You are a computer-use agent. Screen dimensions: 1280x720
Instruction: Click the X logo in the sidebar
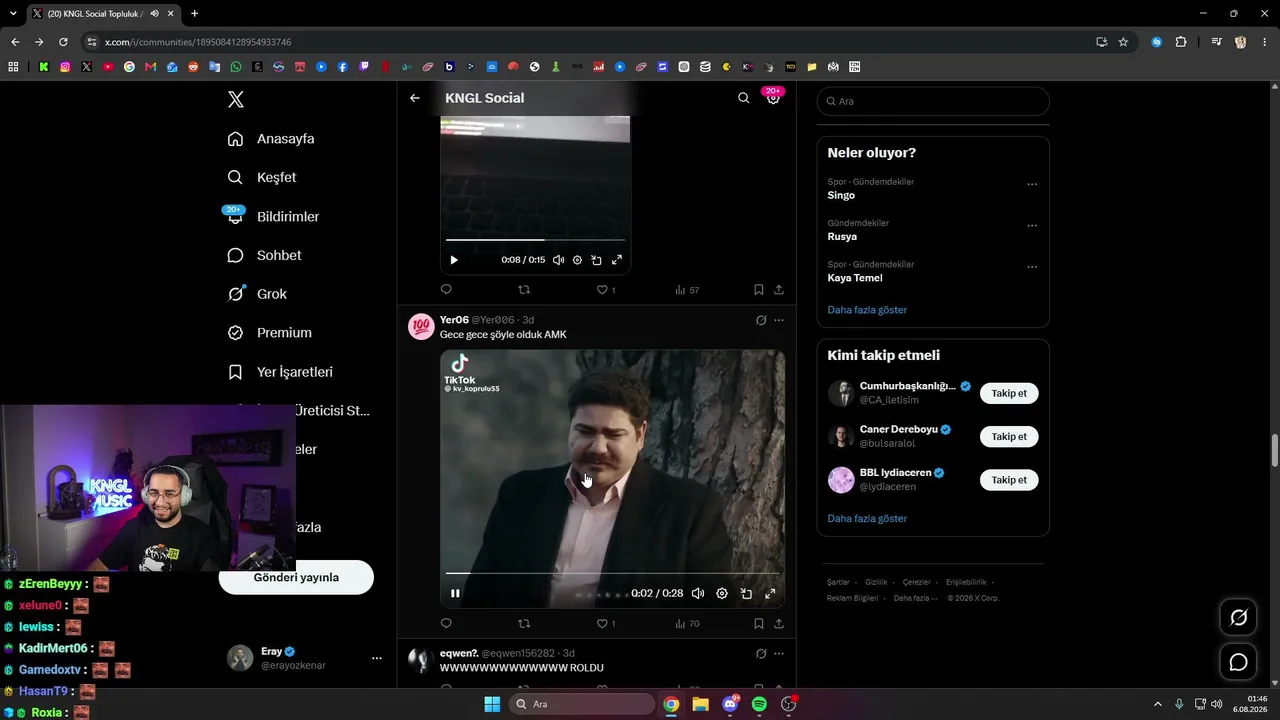click(x=236, y=99)
